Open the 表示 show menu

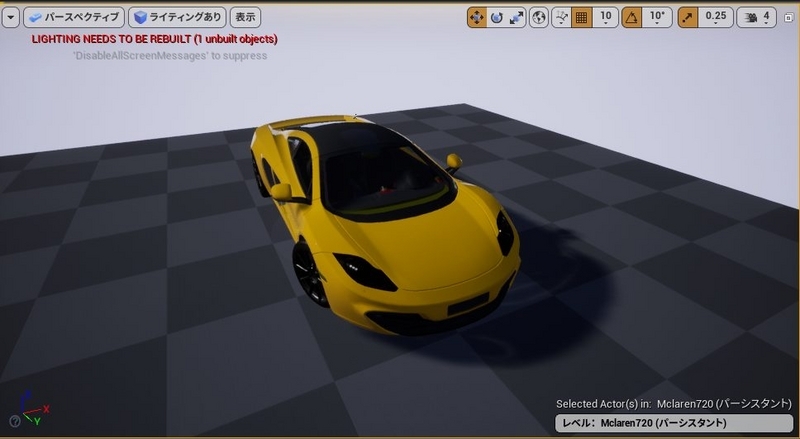[245, 17]
